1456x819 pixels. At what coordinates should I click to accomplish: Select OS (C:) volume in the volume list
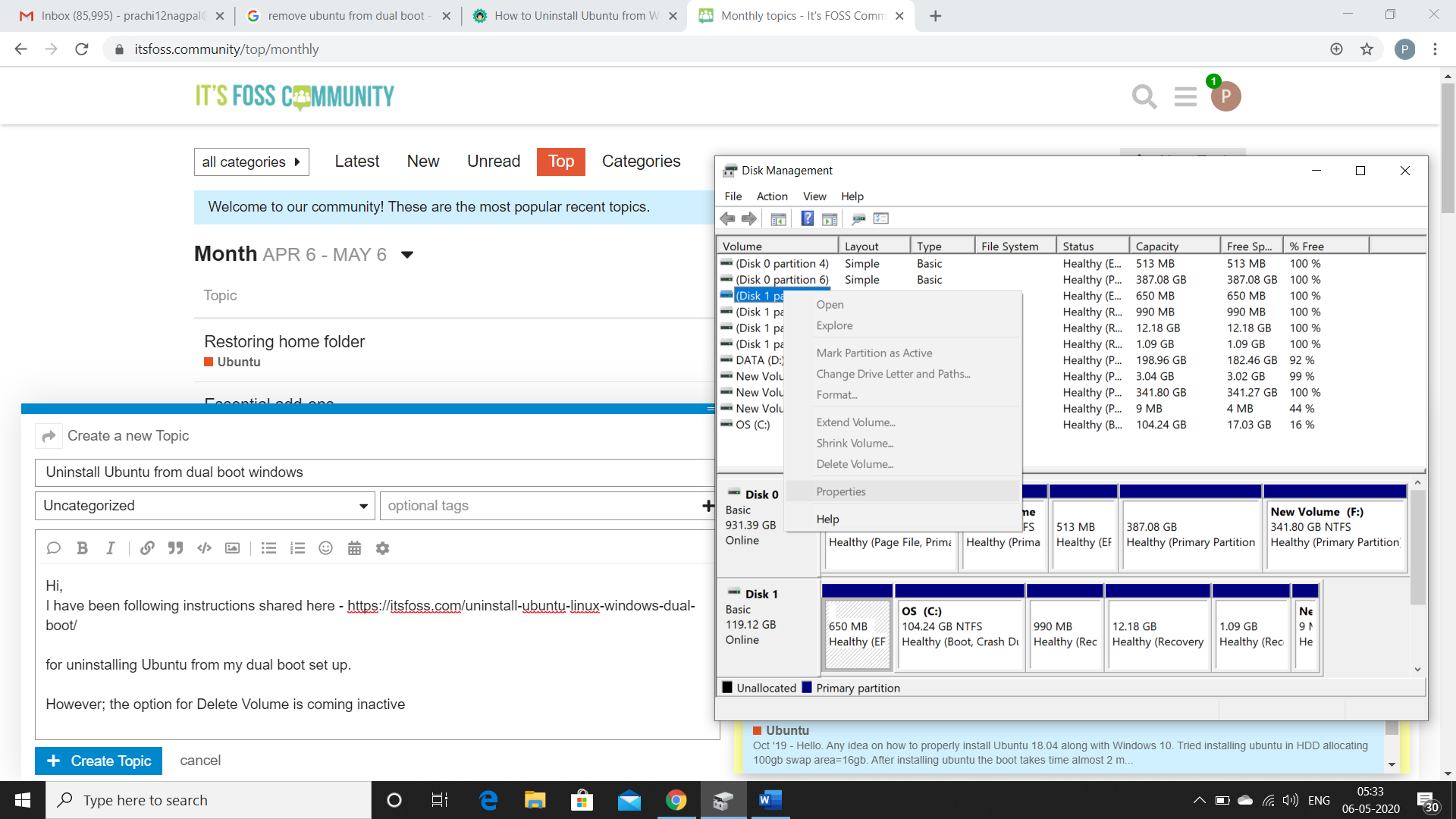754,425
